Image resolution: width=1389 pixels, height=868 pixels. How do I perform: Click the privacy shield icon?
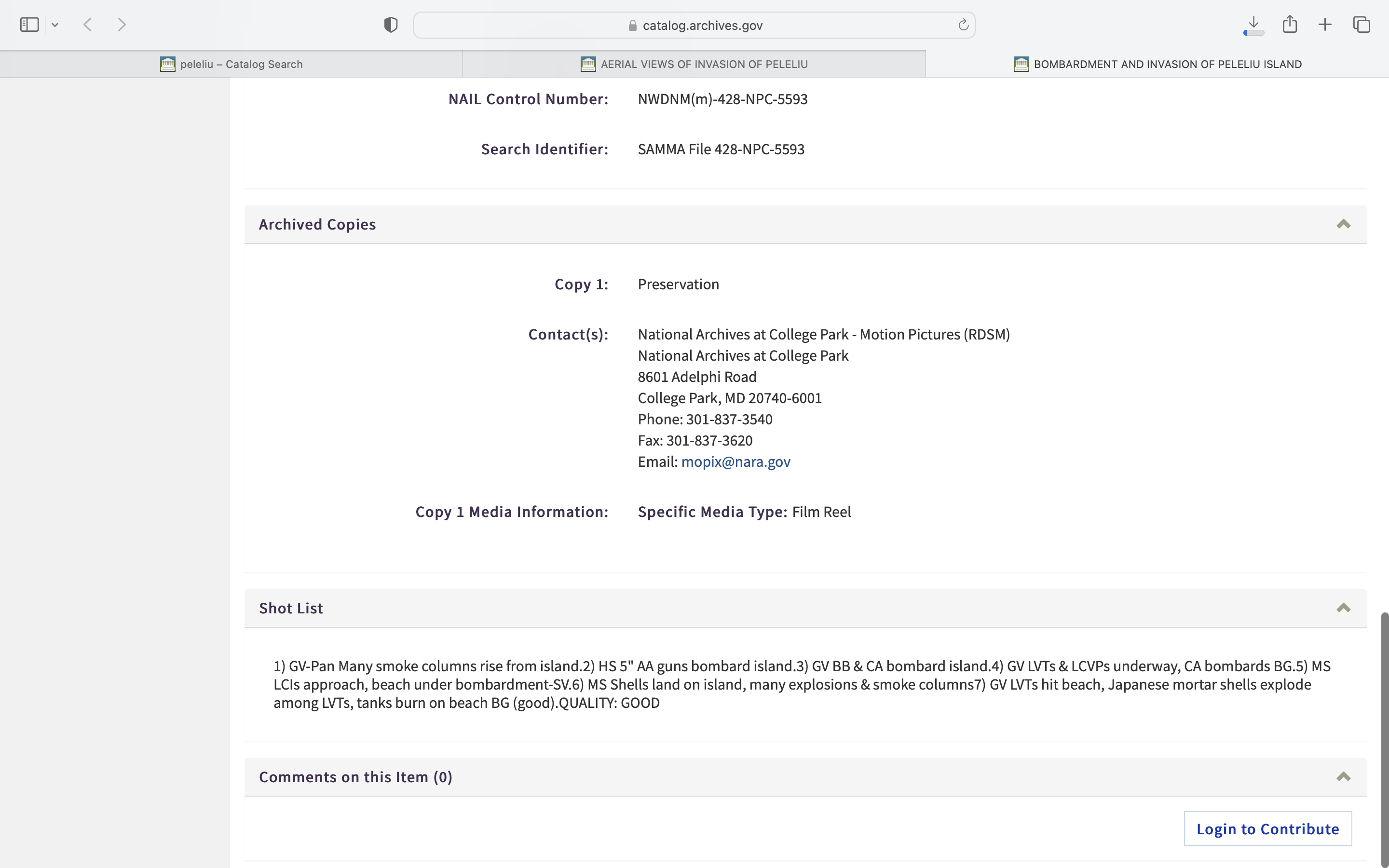(391, 25)
